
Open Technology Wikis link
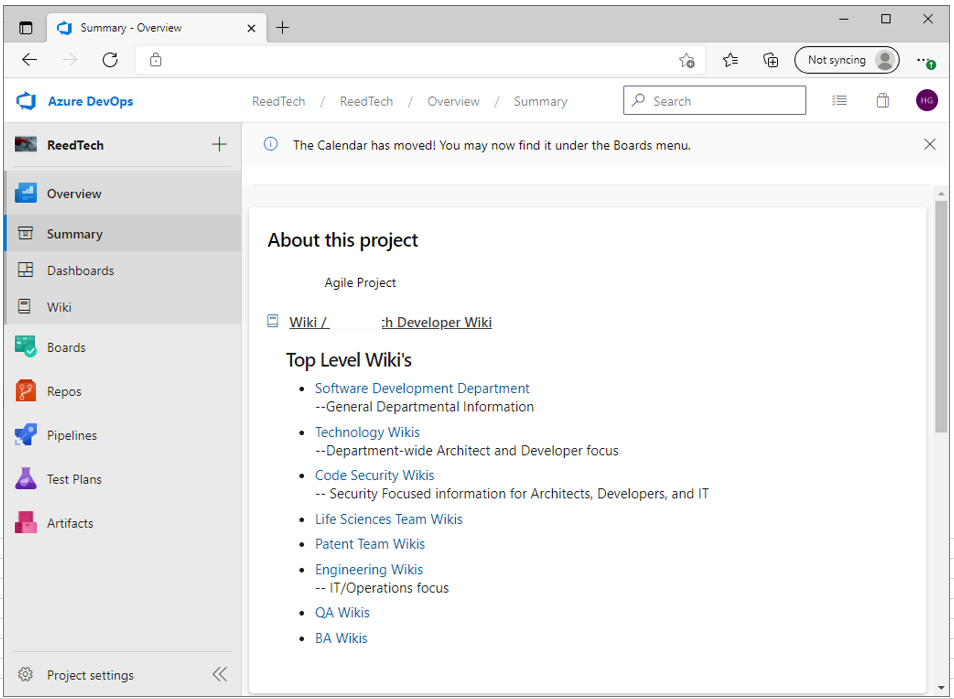[x=367, y=432]
